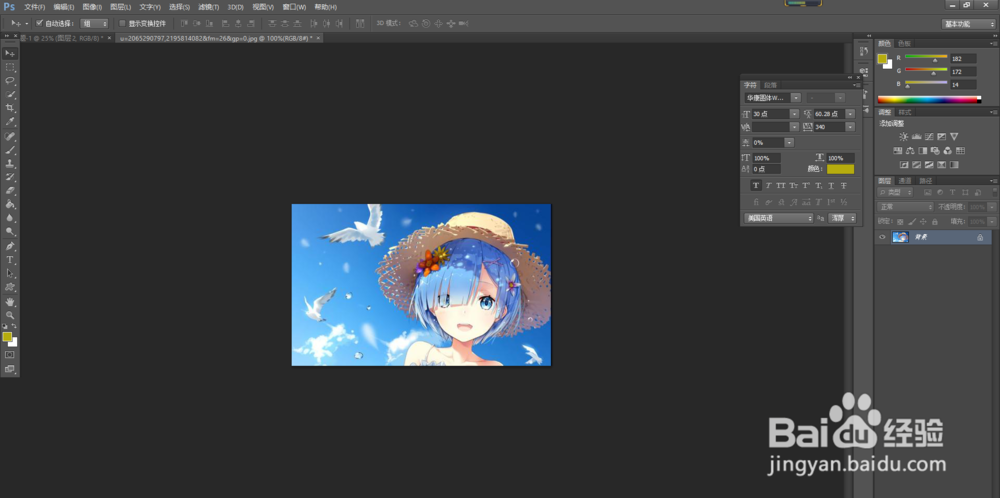
Task: Select the Blur tool
Action: click(10, 218)
